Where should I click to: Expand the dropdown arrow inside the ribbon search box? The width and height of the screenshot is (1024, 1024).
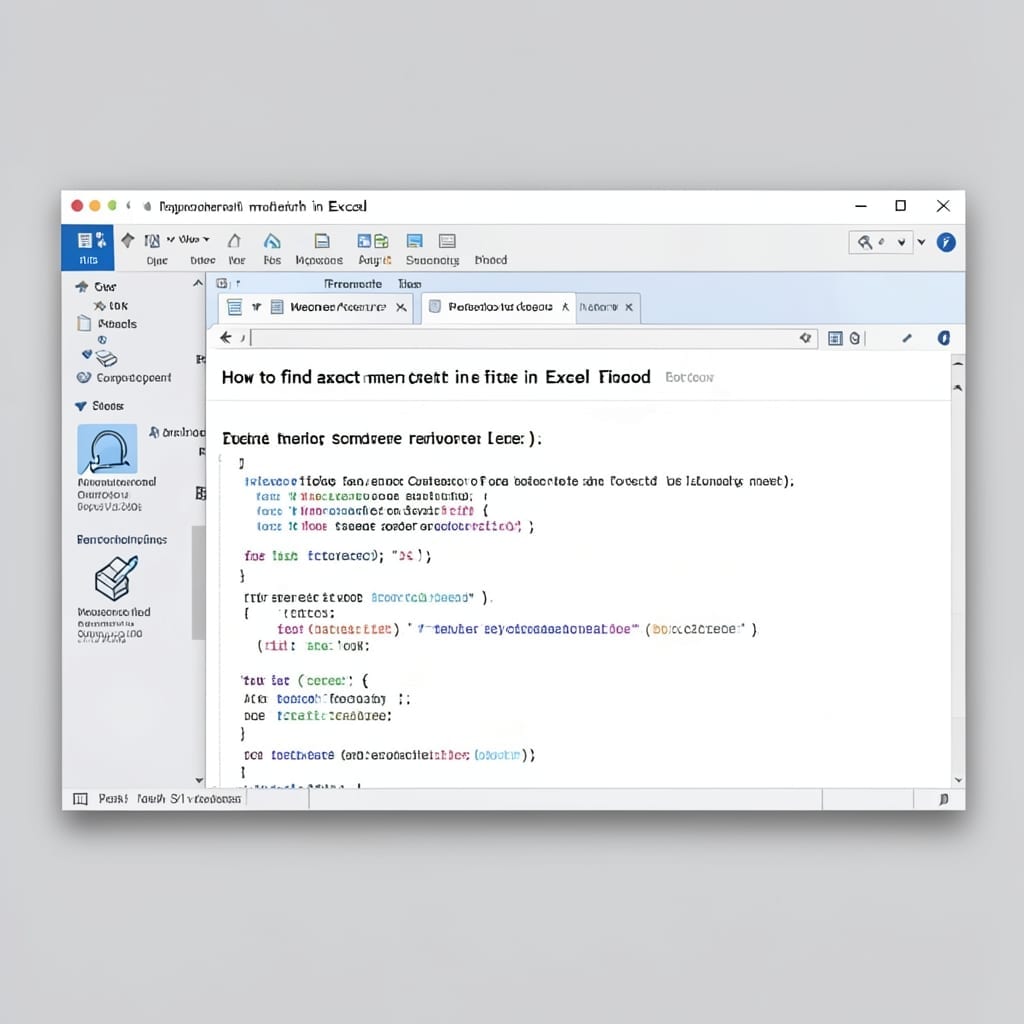tap(901, 243)
